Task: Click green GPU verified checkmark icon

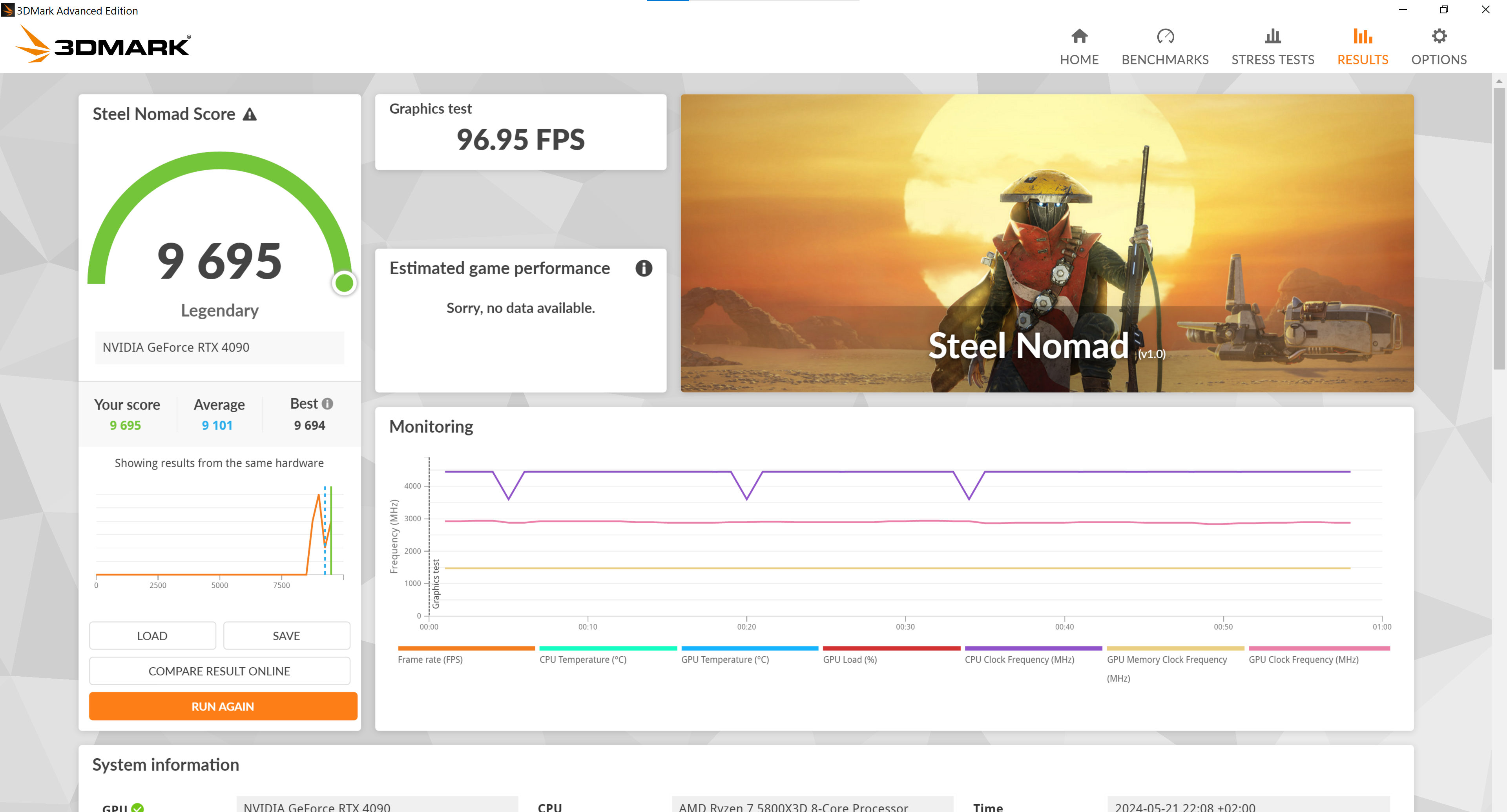Action: click(137, 807)
